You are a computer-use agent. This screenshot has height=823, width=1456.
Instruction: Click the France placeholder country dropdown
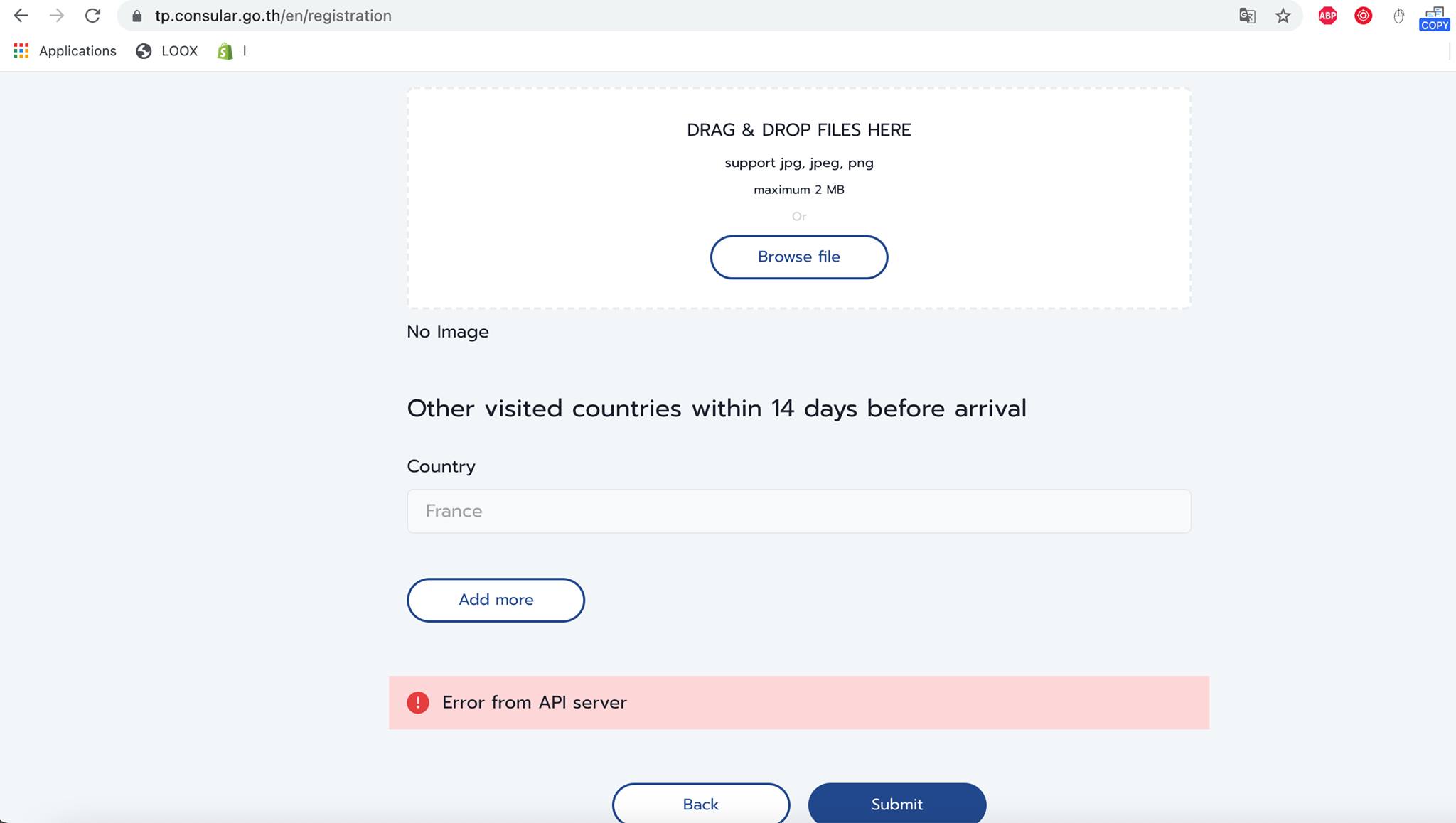coord(798,510)
